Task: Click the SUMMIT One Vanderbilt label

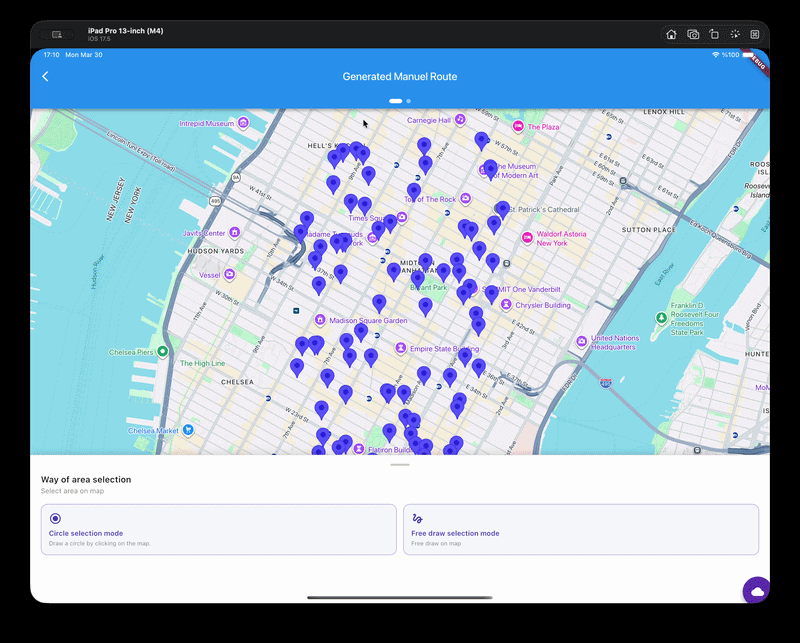Action: tap(521, 289)
